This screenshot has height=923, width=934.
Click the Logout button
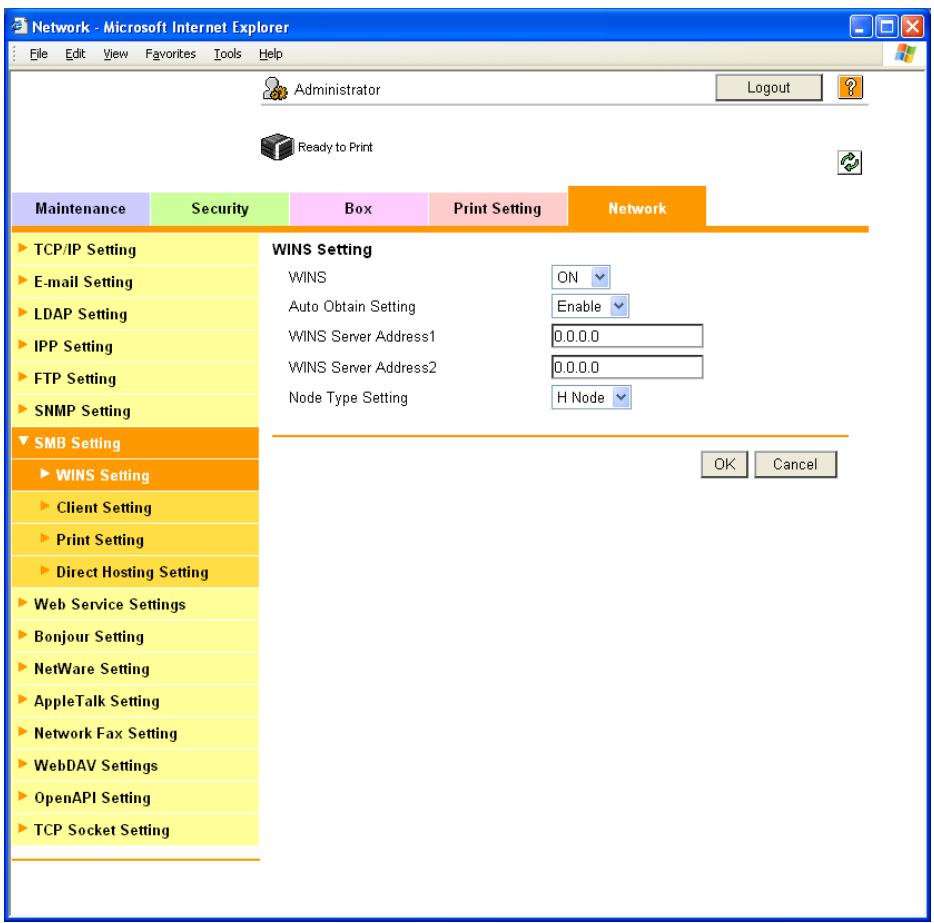(768, 88)
